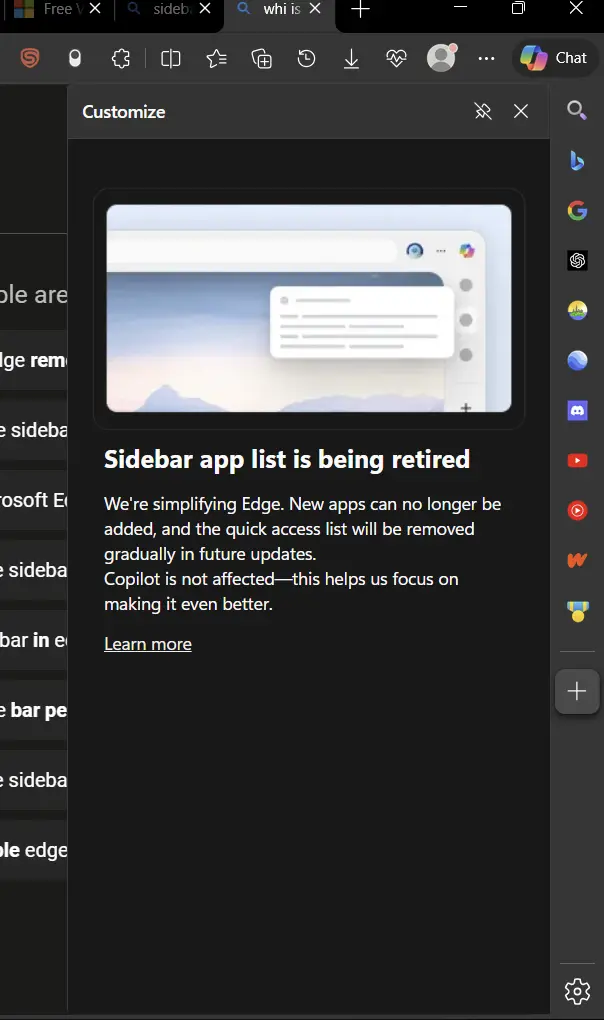Open Discord app in sidebar
The height and width of the screenshot is (1020, 604).
pos(577,410)
